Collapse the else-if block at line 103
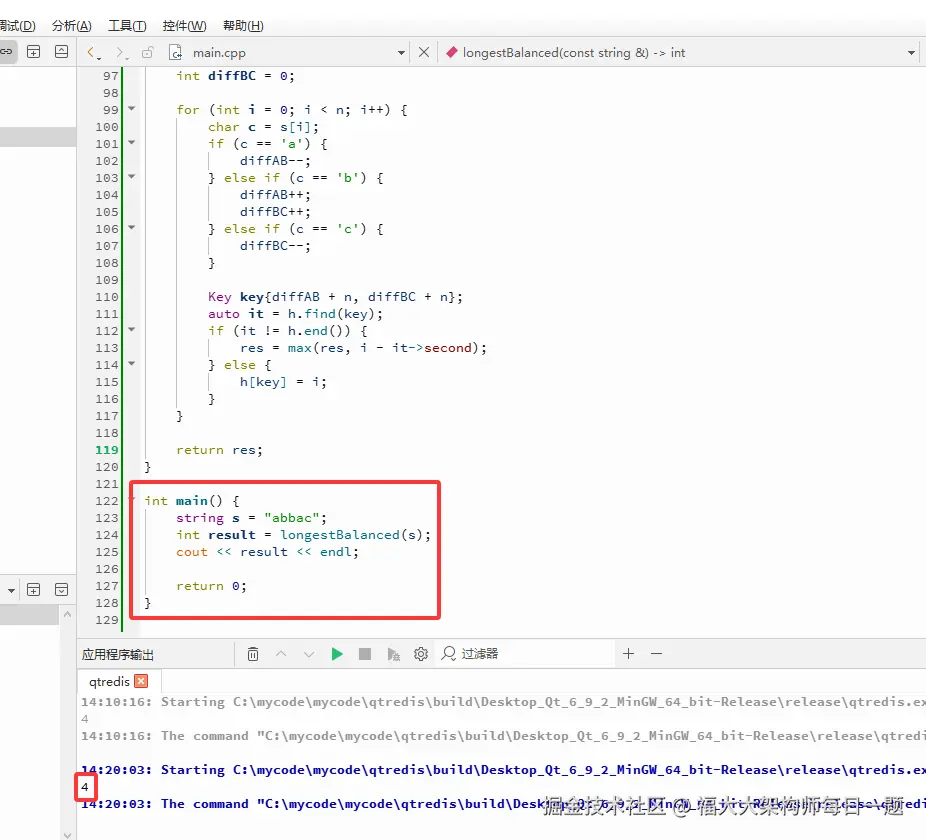Screen dimensions: 926x840 click(x=132, y=177)
